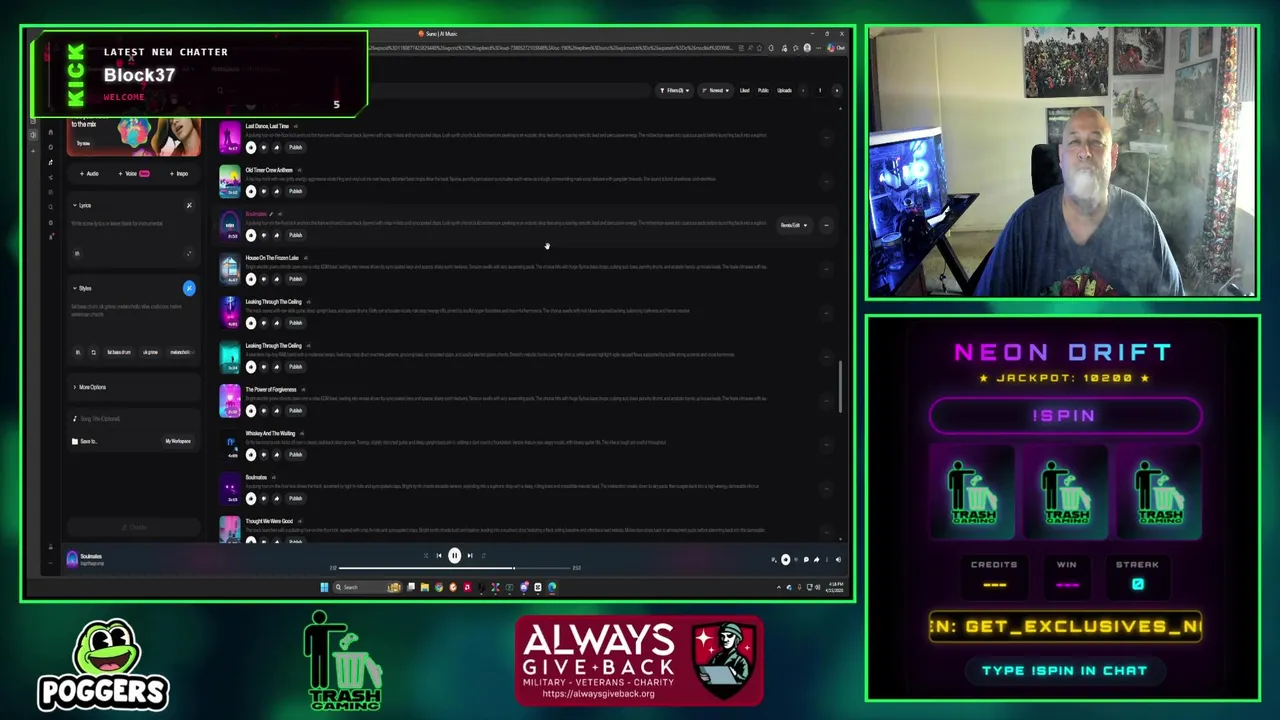Image resolution: width=1280 pixels, height=720 pixels.
Task: Collapse the Lyrics section
Action: [82, 205]
